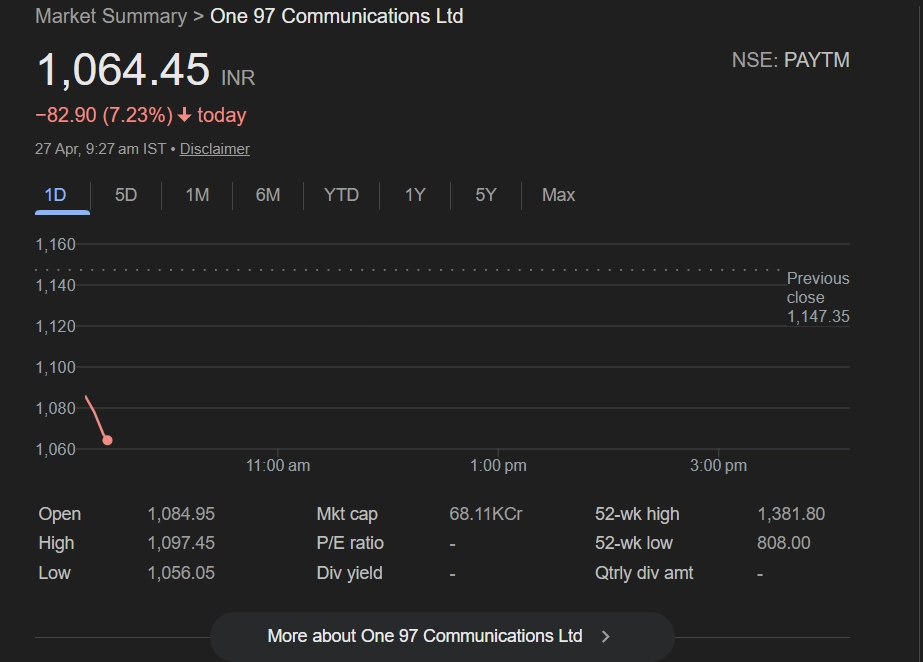Screen dimensions: 923x662
Task: Click the Market Summary breadcrumb
Action: (x=110, y=17)
